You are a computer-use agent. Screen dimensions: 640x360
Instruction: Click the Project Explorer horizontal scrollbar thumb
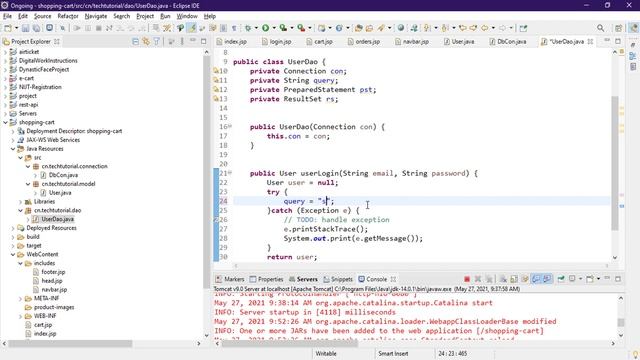[x=70, y=344]
